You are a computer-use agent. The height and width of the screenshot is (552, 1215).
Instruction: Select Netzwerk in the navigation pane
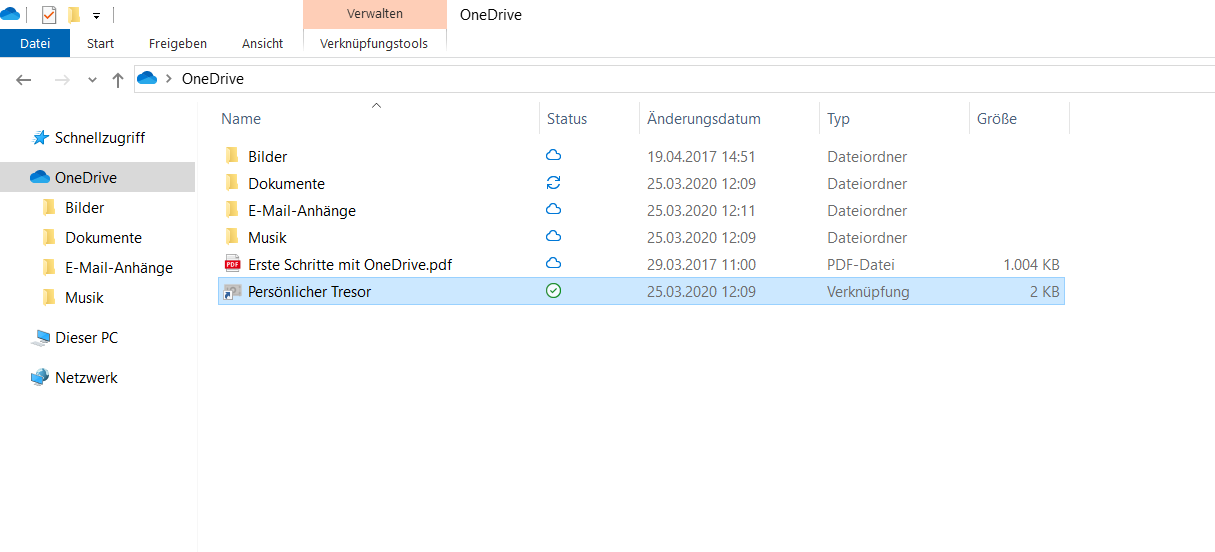pyautogui.click(x=86, y=378)
